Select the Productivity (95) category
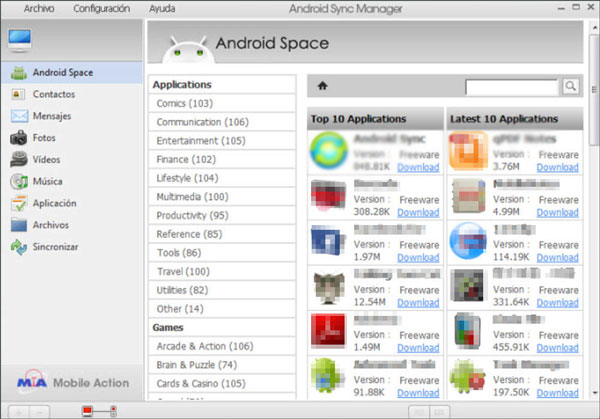The height and width of the screenshot is (419, 600). point(222,215)
